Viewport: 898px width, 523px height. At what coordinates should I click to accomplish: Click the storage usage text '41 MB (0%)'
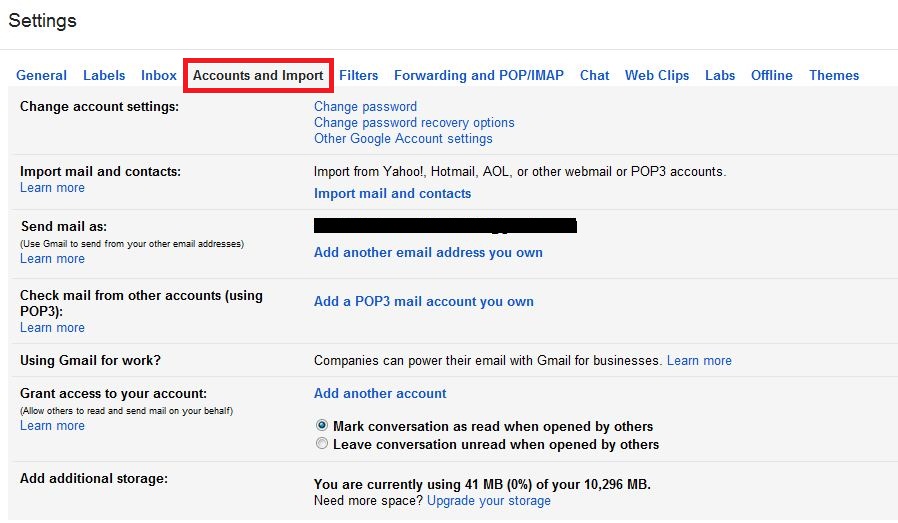[498, 485]
